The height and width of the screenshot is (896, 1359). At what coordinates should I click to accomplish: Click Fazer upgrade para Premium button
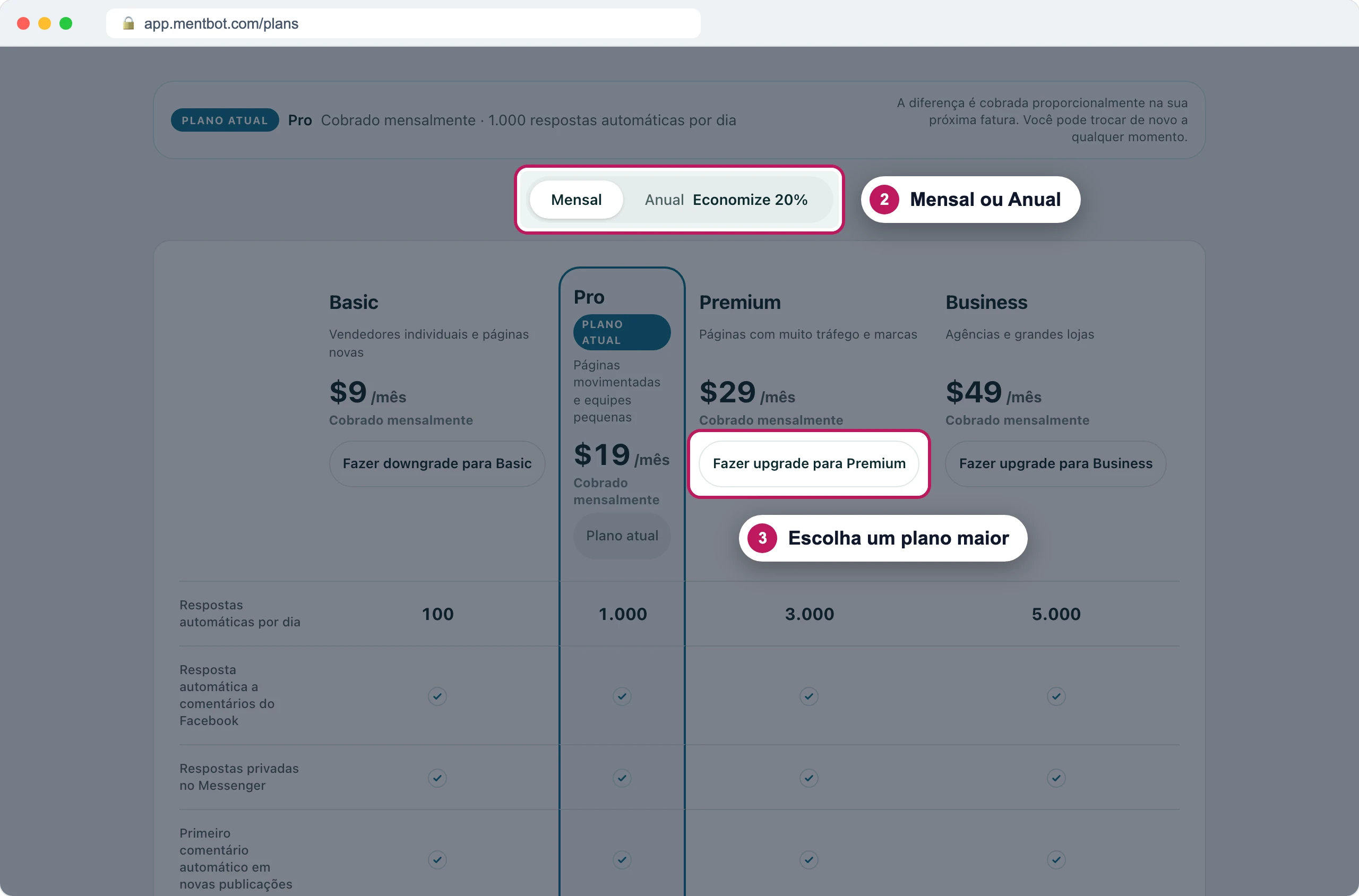(808, 463)
